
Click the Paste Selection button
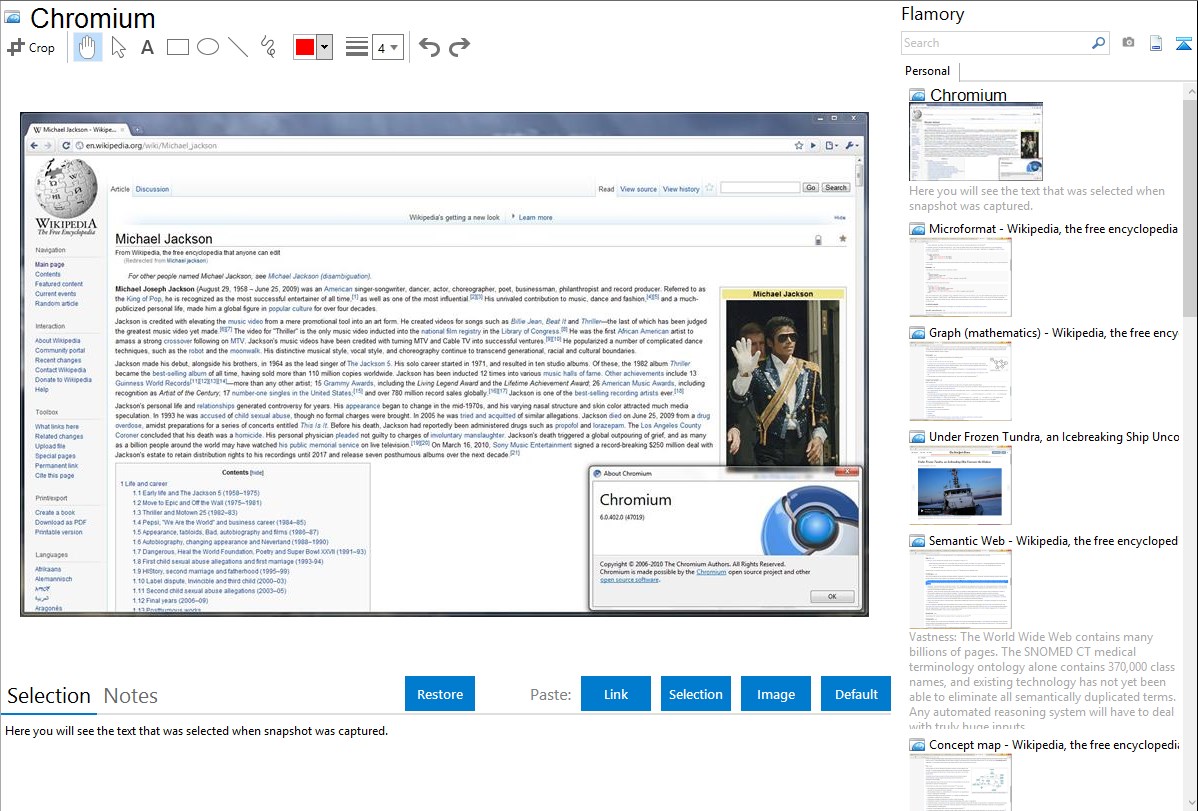(x=695, y=694)
